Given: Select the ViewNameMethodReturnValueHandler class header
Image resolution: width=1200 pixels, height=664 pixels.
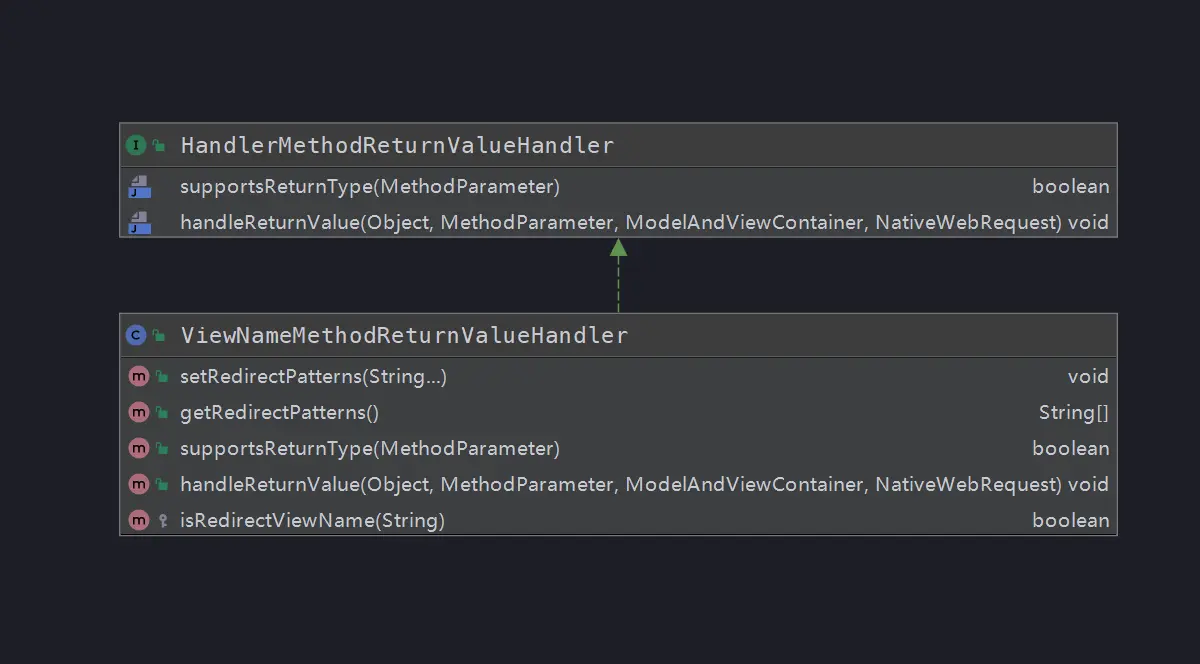Looking at the screenshot, I should (x=402, y=335).
